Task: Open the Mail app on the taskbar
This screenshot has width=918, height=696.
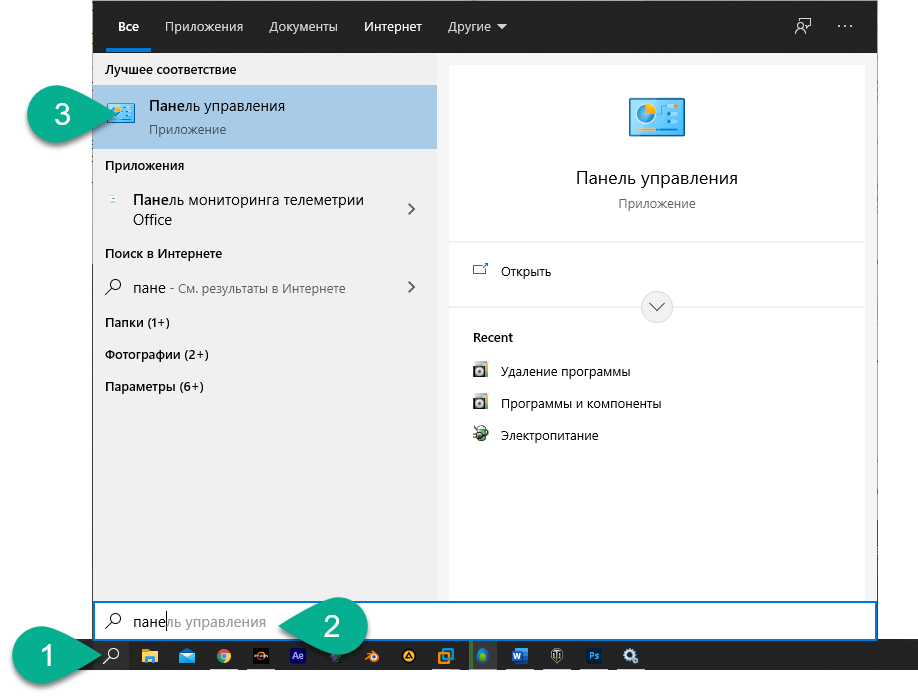Action: click(x=187, y=656)
